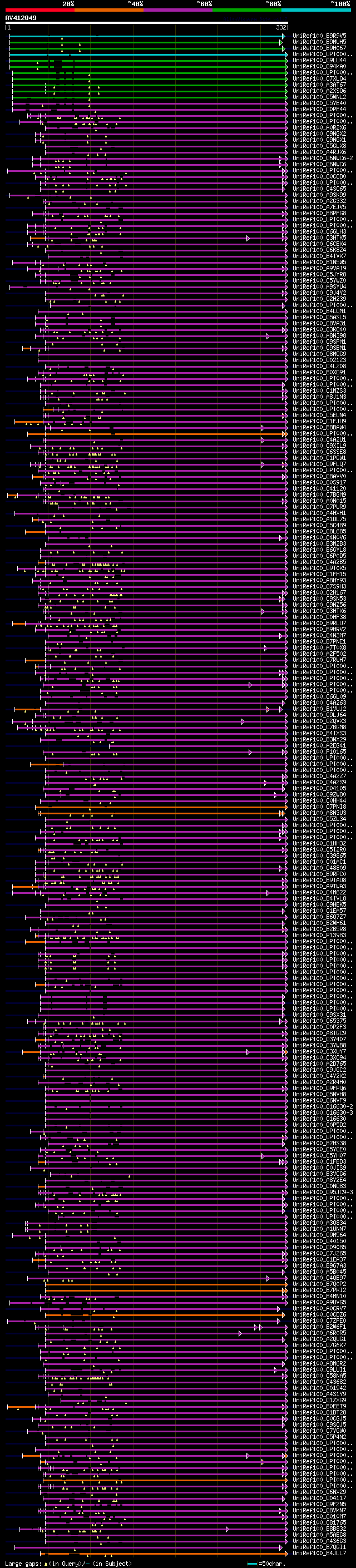
Task: Open hit UniRef100_C9JGC2
Action: (319, 1070)
